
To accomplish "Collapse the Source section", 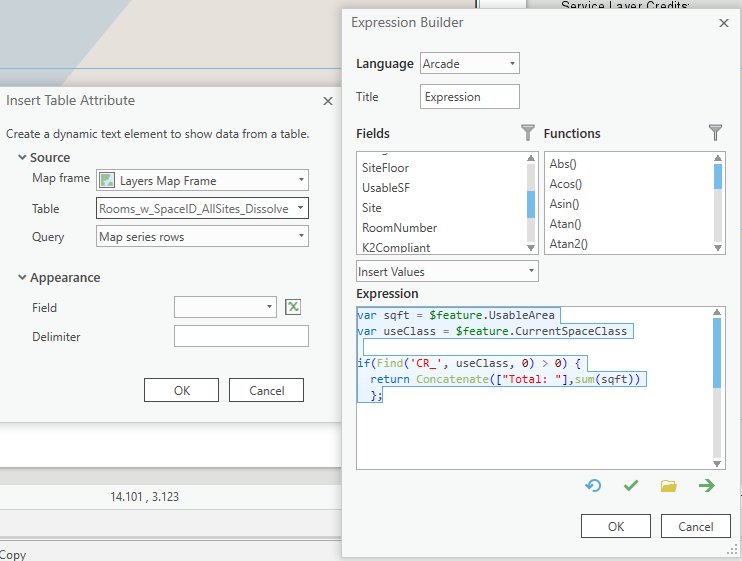I will [22, 157].
